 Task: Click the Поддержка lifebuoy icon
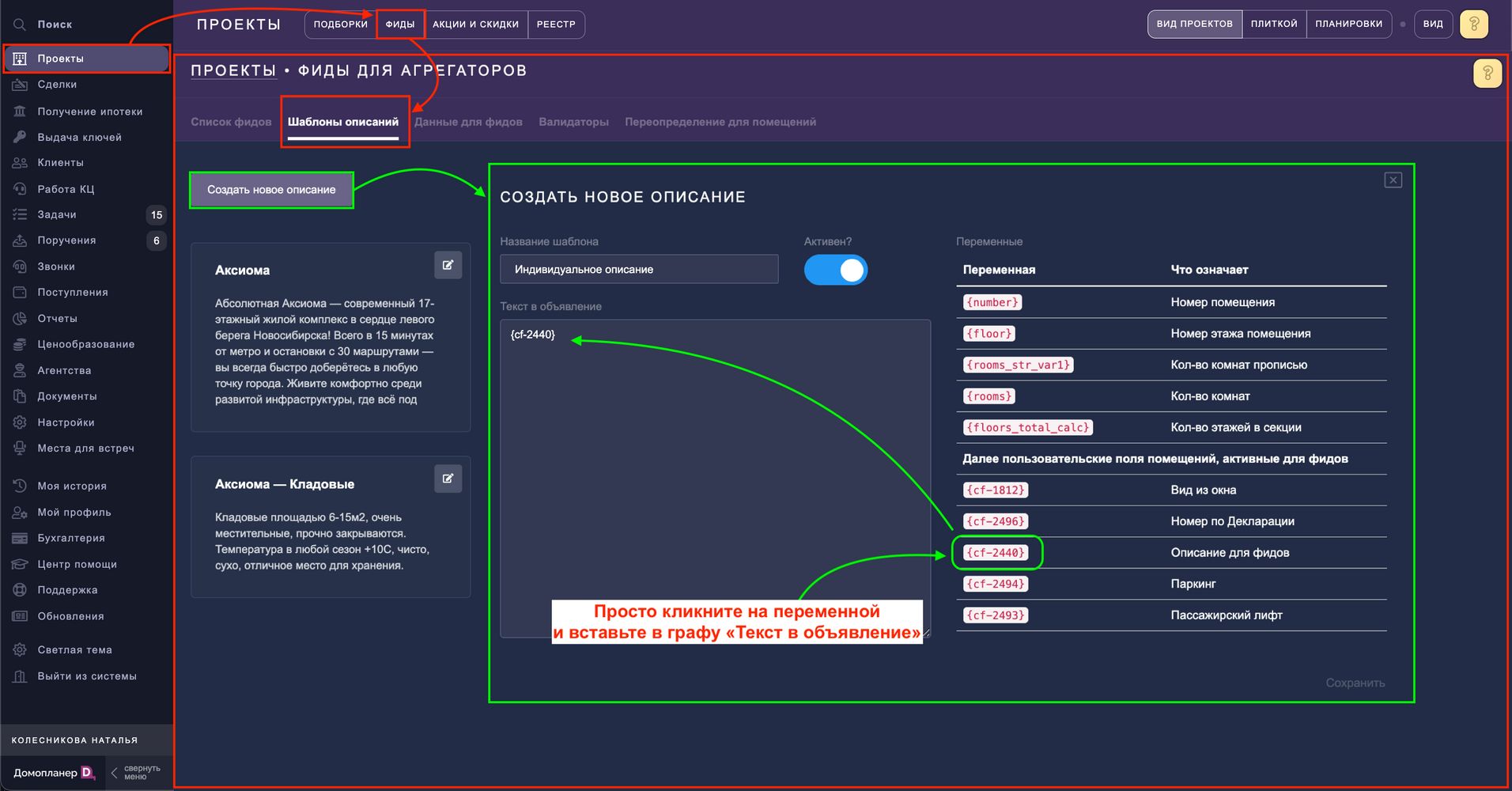point(20,590)
